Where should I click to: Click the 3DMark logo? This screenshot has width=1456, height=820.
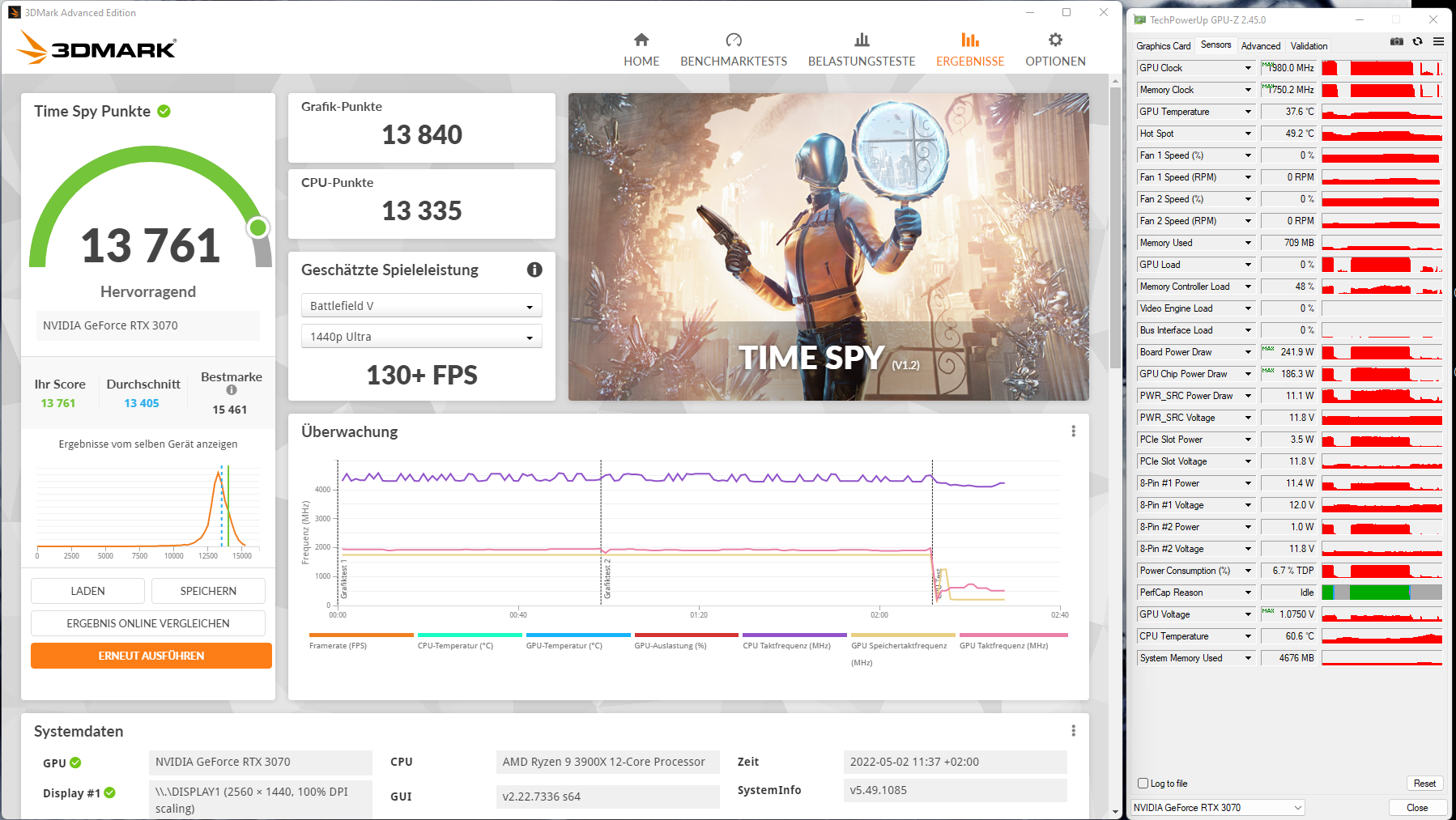tap(96, 48)
